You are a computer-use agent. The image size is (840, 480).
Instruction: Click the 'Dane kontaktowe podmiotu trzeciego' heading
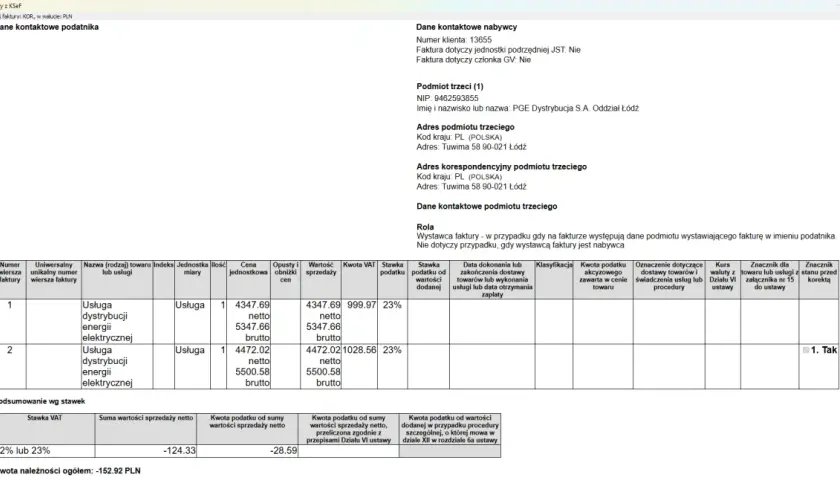(x=486, y=206)
